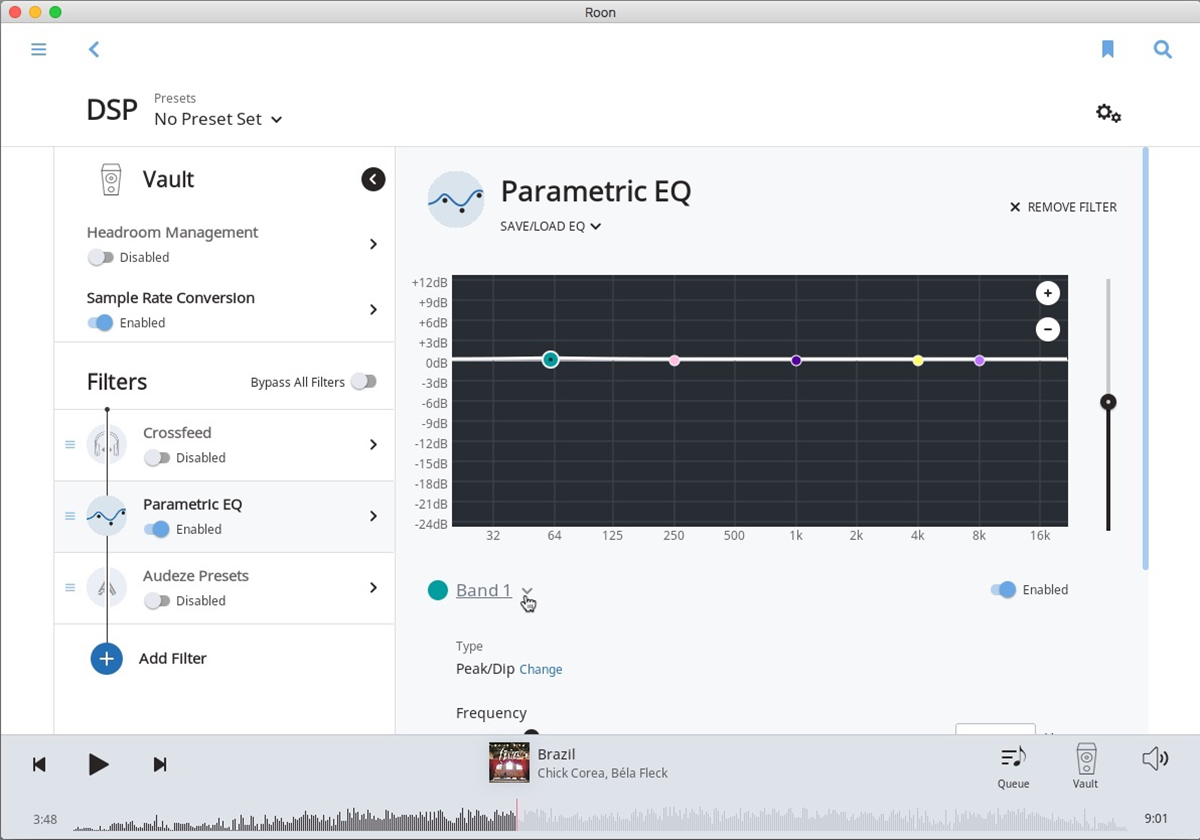The height and width of the screenshot is (840, 1200).
Task: Toggle Bypass All Filters switch
Action: [364, 382]
